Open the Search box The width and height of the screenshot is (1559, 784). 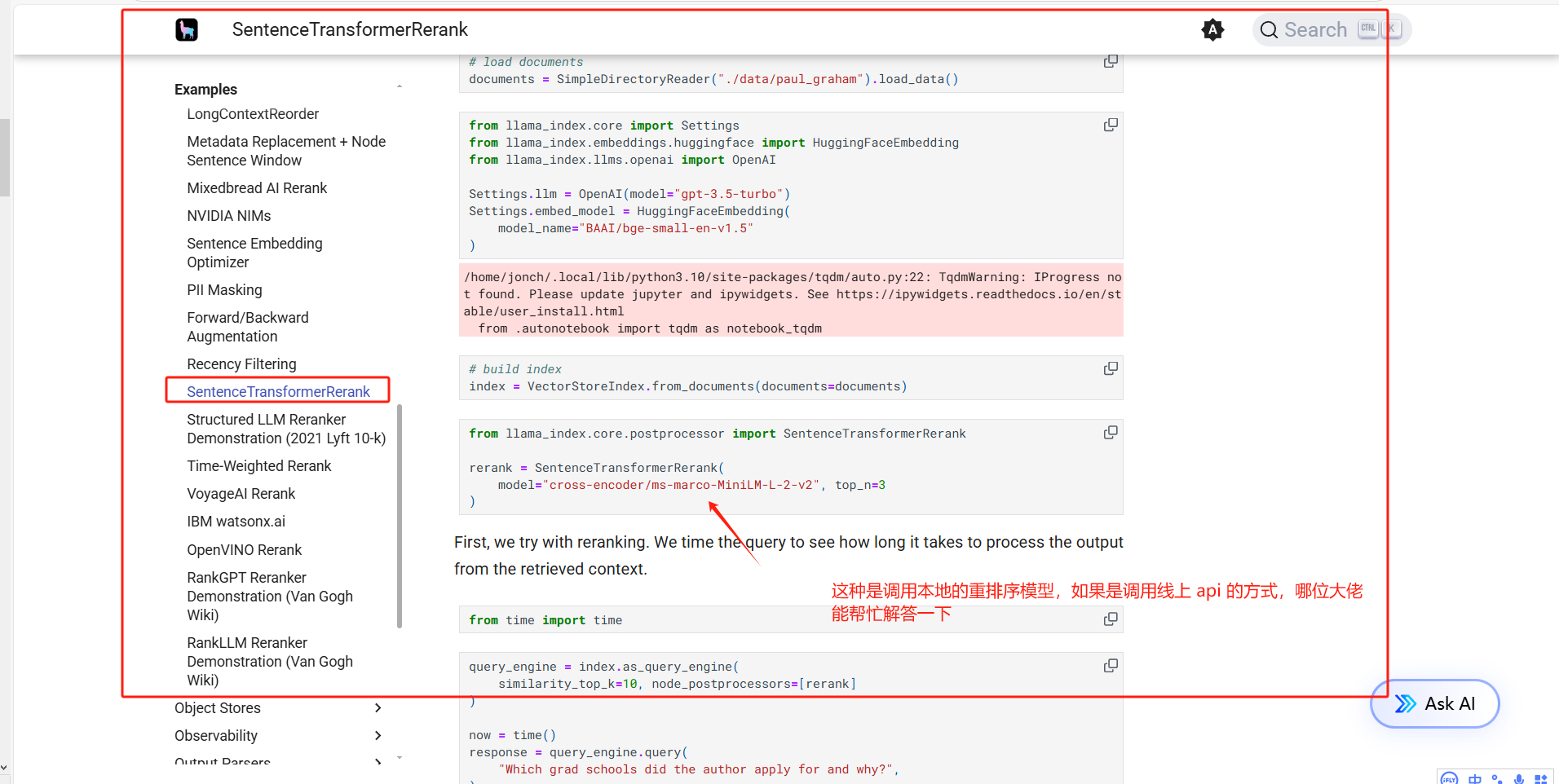coord(1331,30)
